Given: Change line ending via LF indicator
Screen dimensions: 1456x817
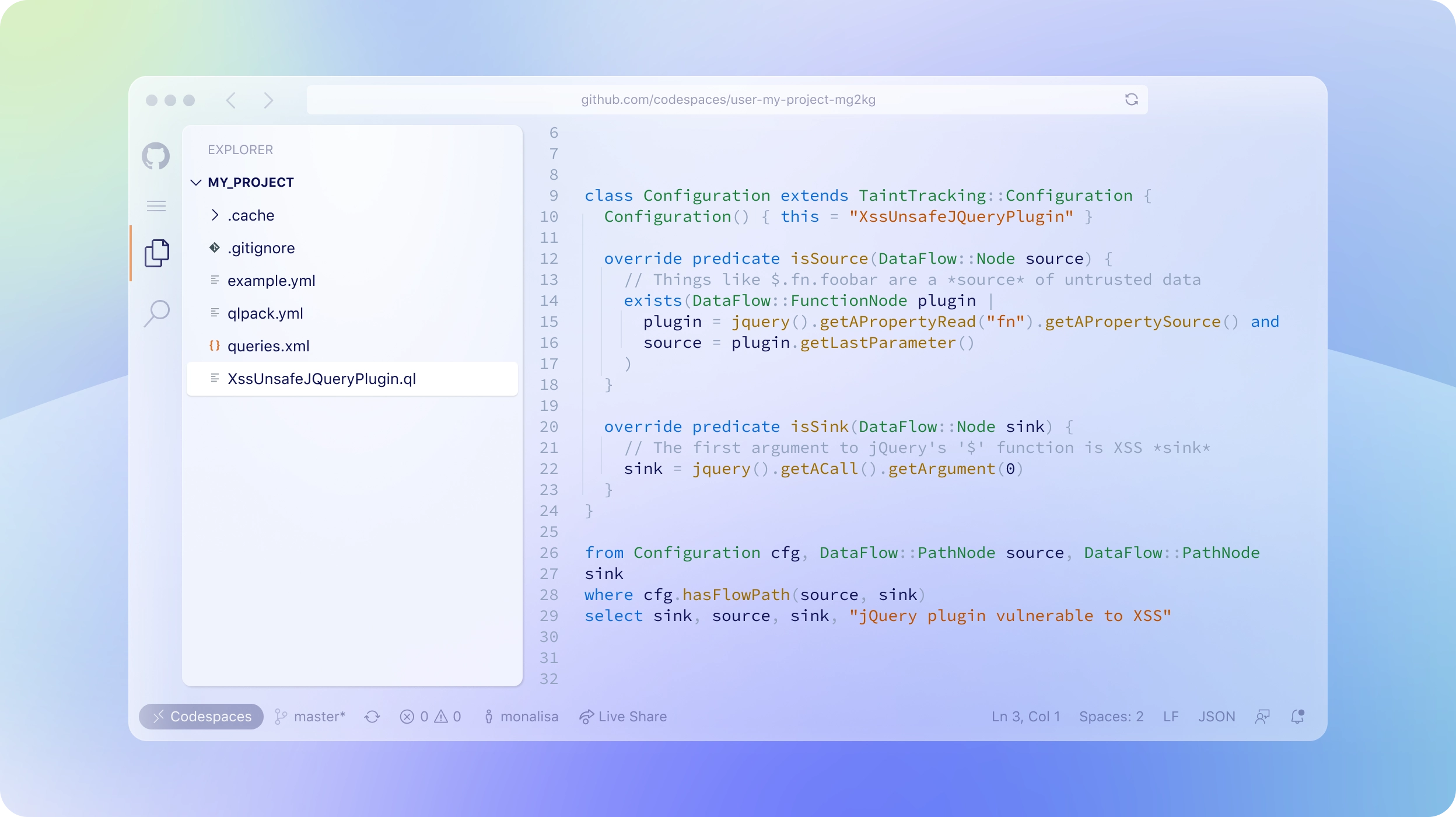Looking at the screenshot, I should coord(1171,717).
